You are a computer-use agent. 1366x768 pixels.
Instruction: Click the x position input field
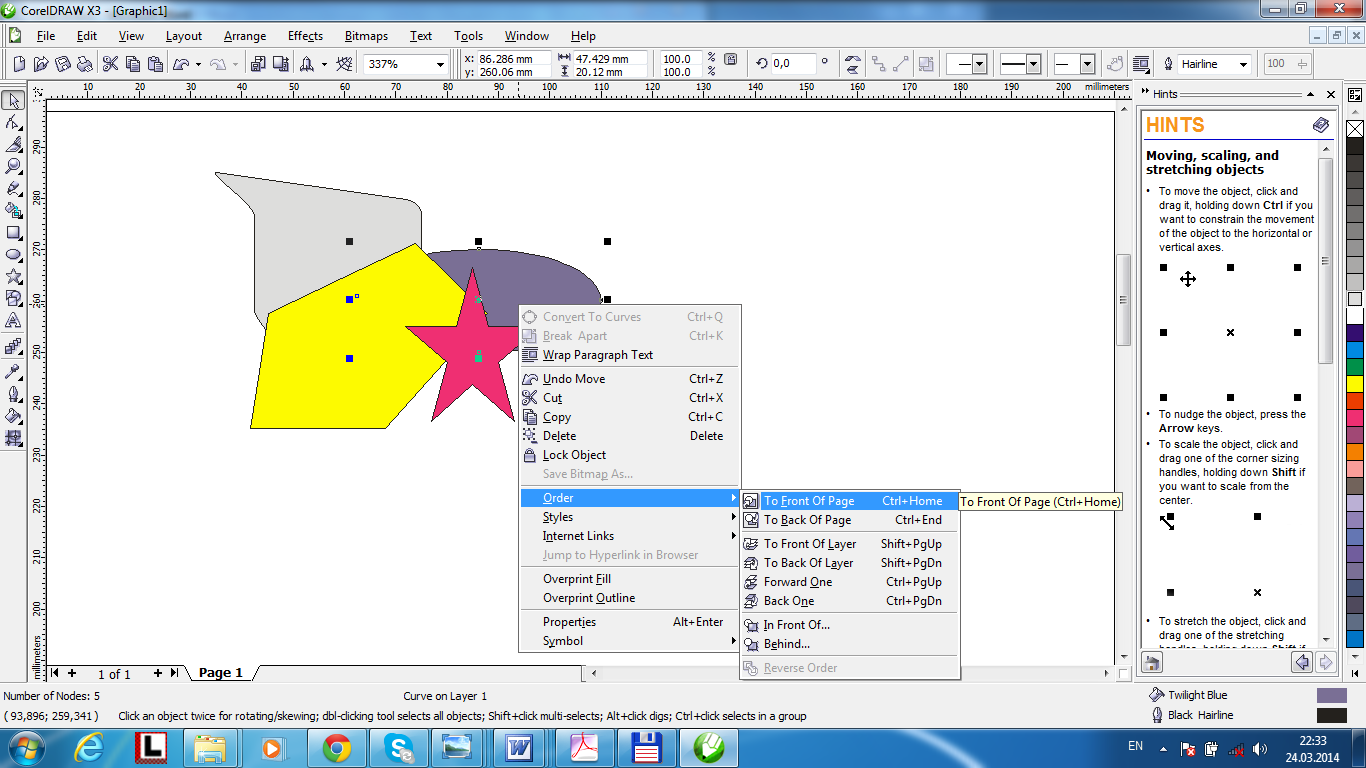click(x=513, y=58)
